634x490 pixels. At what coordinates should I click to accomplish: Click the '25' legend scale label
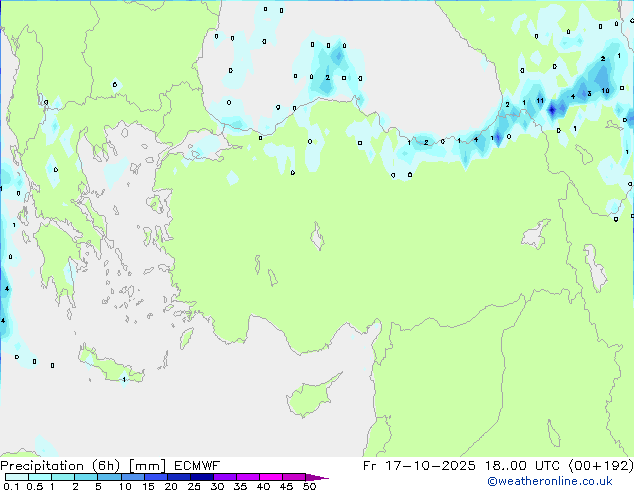(194, 486)
